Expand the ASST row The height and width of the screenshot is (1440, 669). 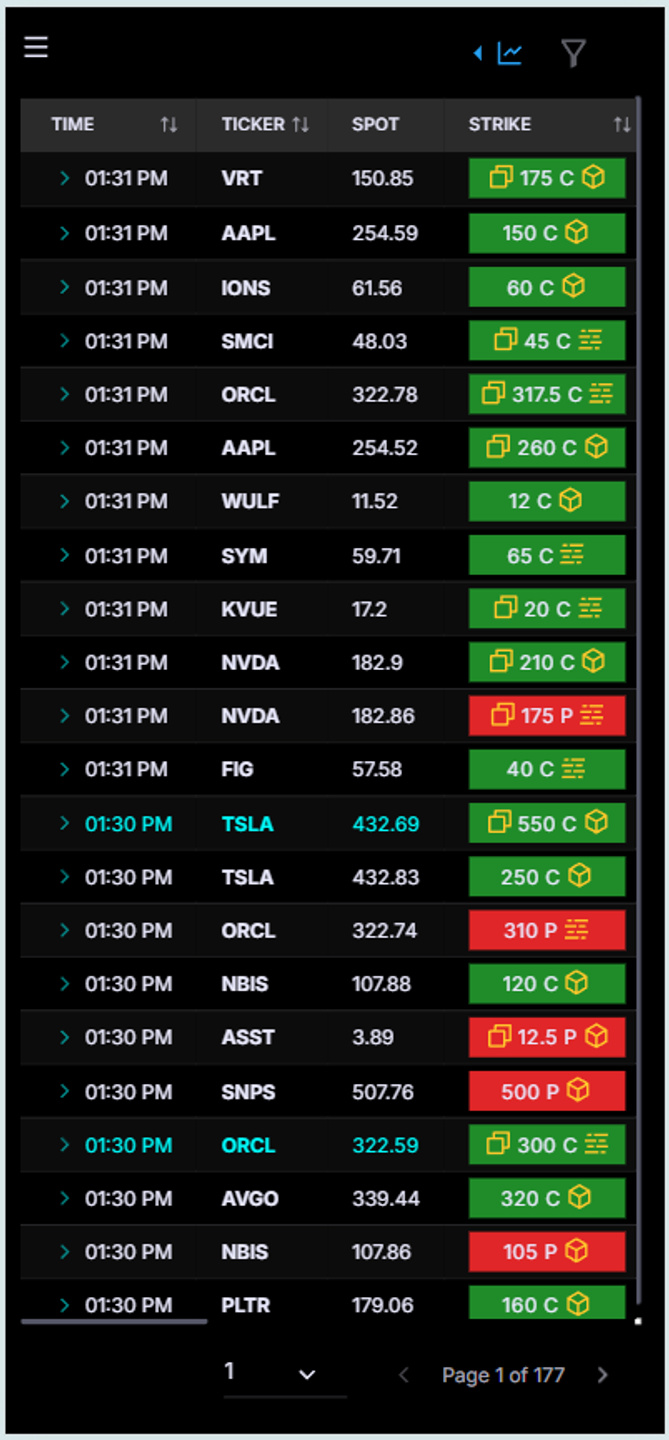[x=65, y=1037]
